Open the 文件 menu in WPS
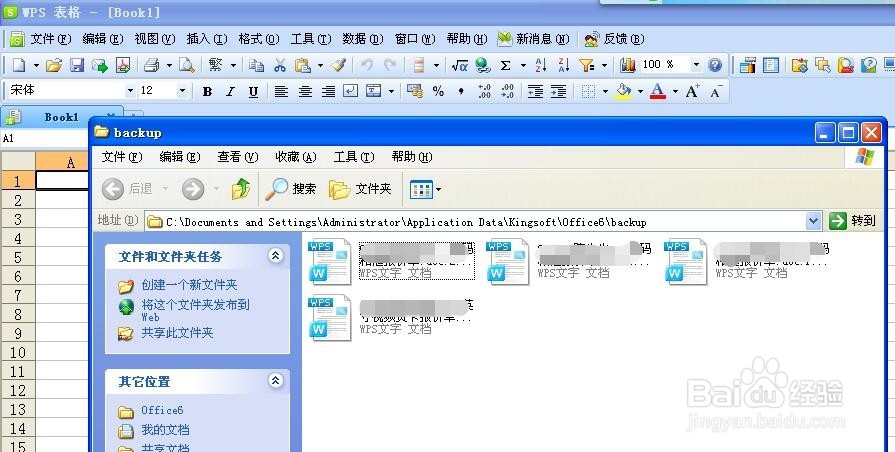Viewport: 895px width, 452px height. tap(50, 39)
